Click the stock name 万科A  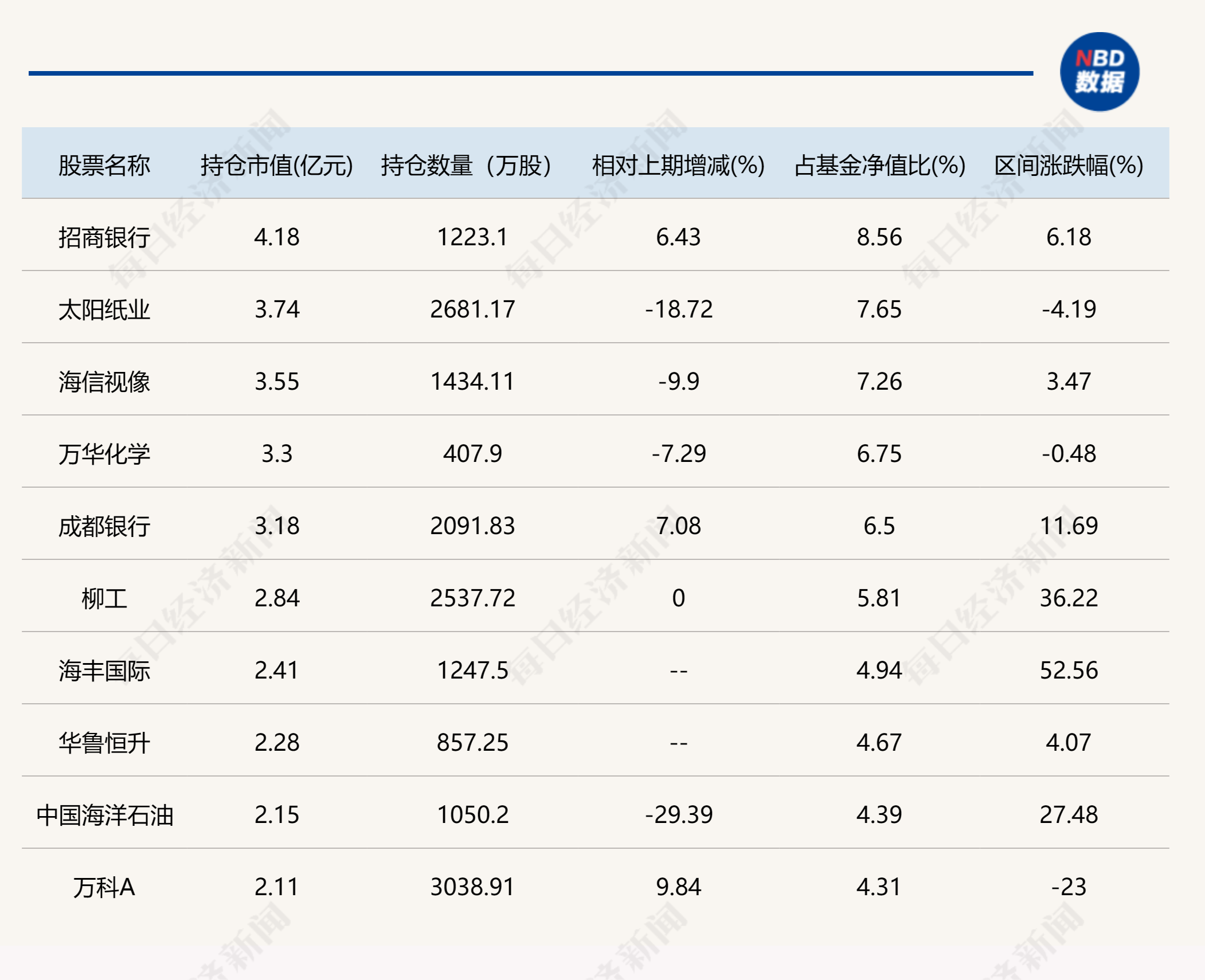104,887
